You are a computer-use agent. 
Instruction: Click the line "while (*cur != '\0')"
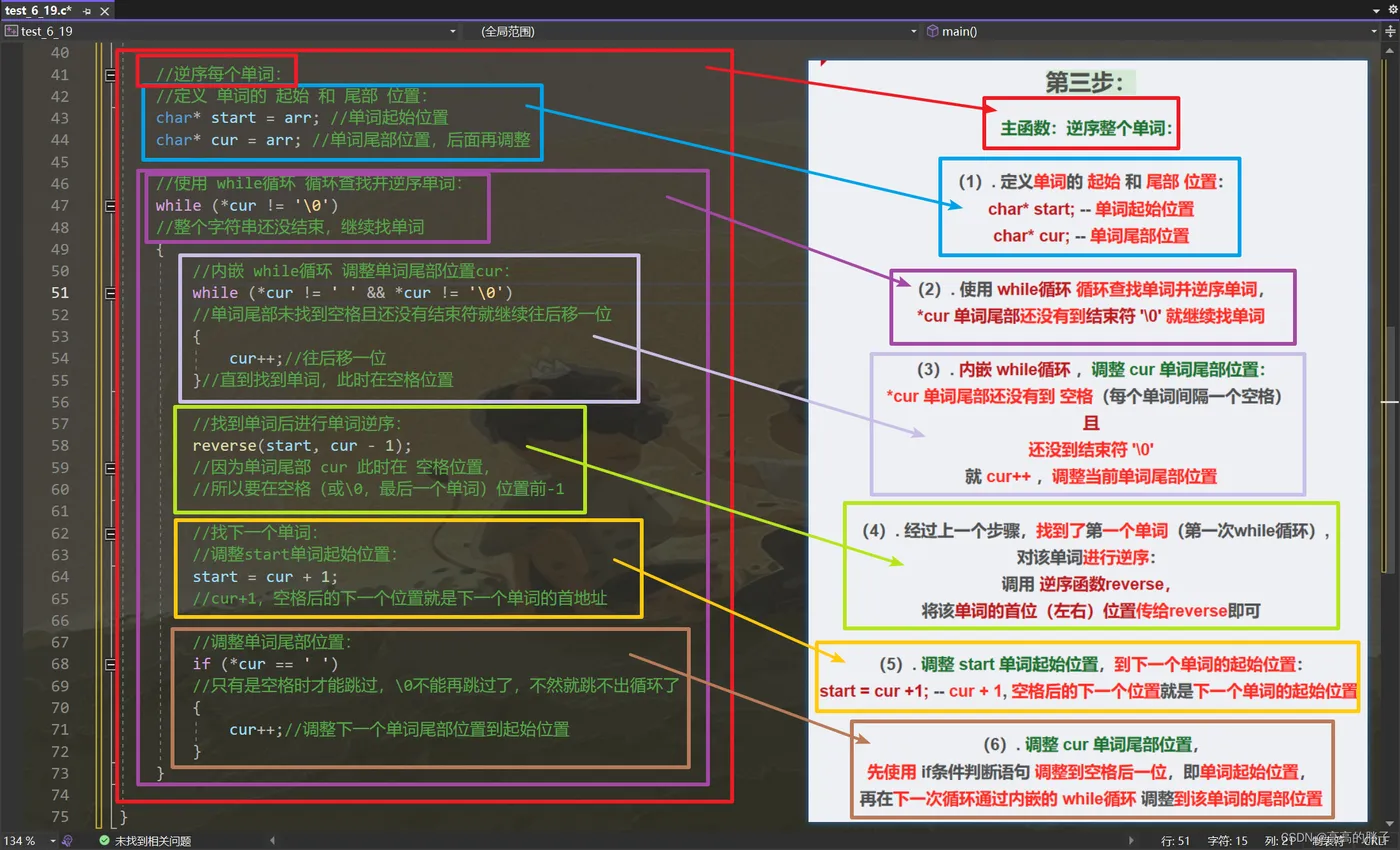[x=247, y=206]
